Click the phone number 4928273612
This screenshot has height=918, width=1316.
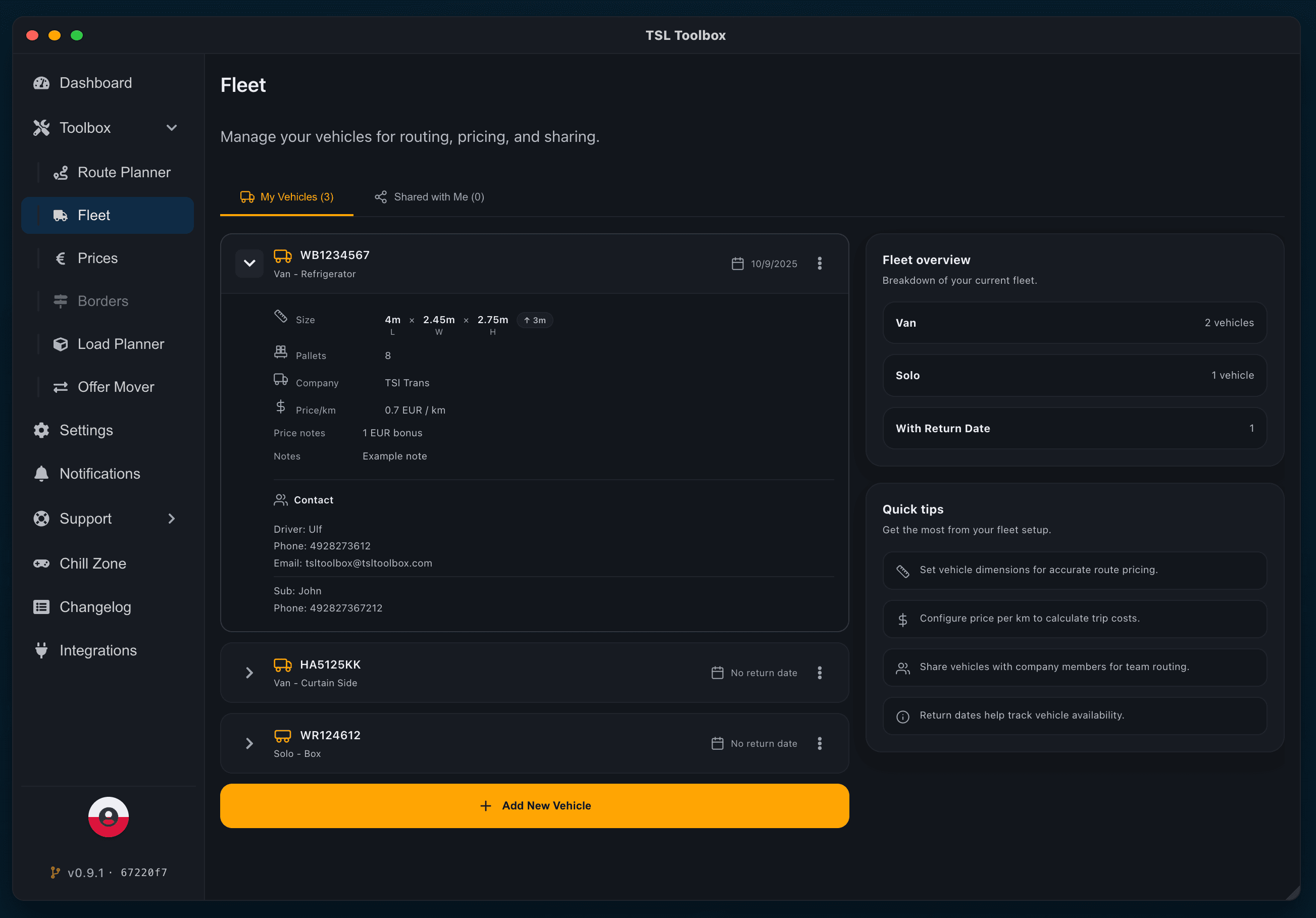[x=340, y=546]
